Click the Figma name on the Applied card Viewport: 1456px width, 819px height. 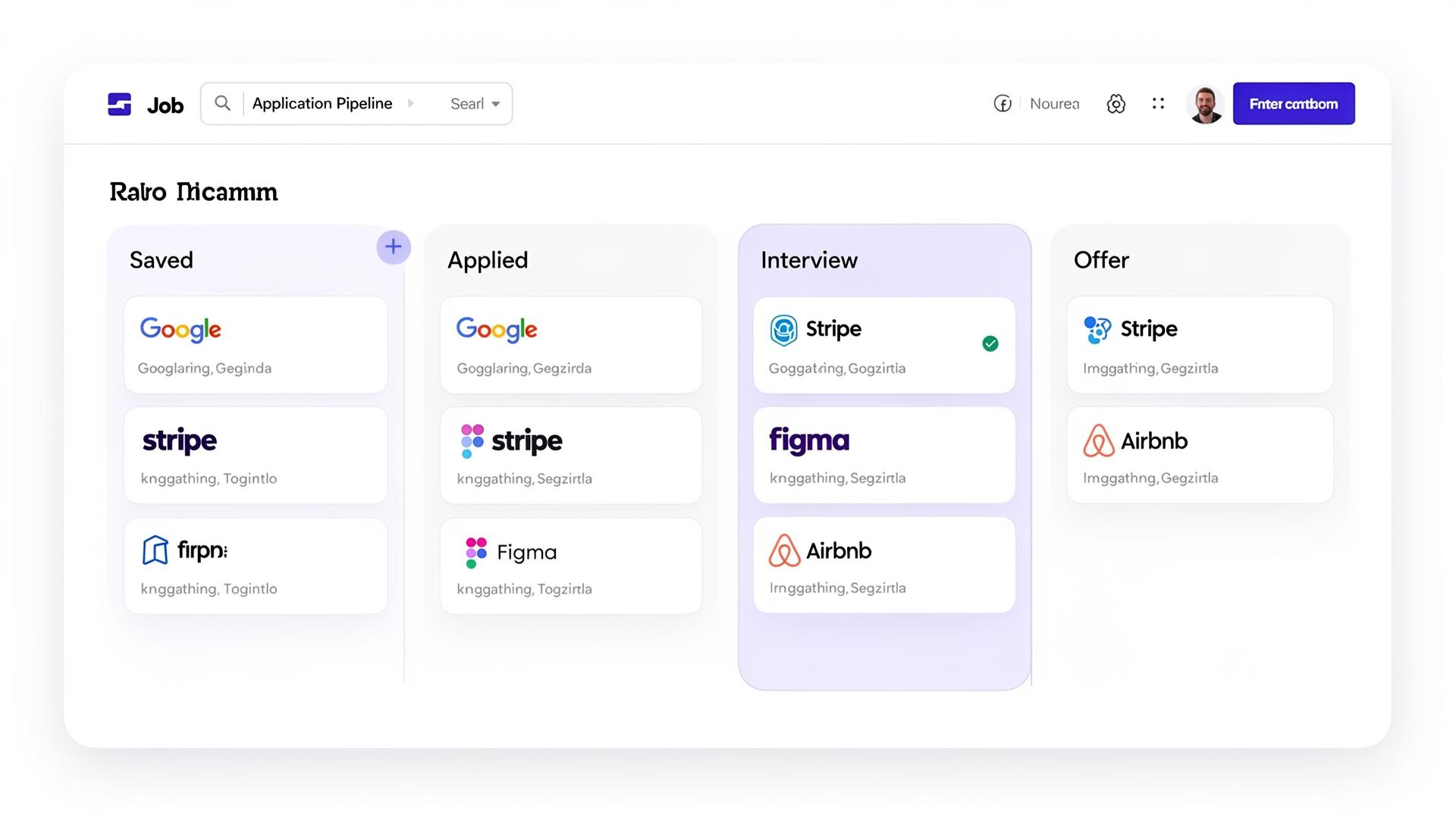click(527, 552)
